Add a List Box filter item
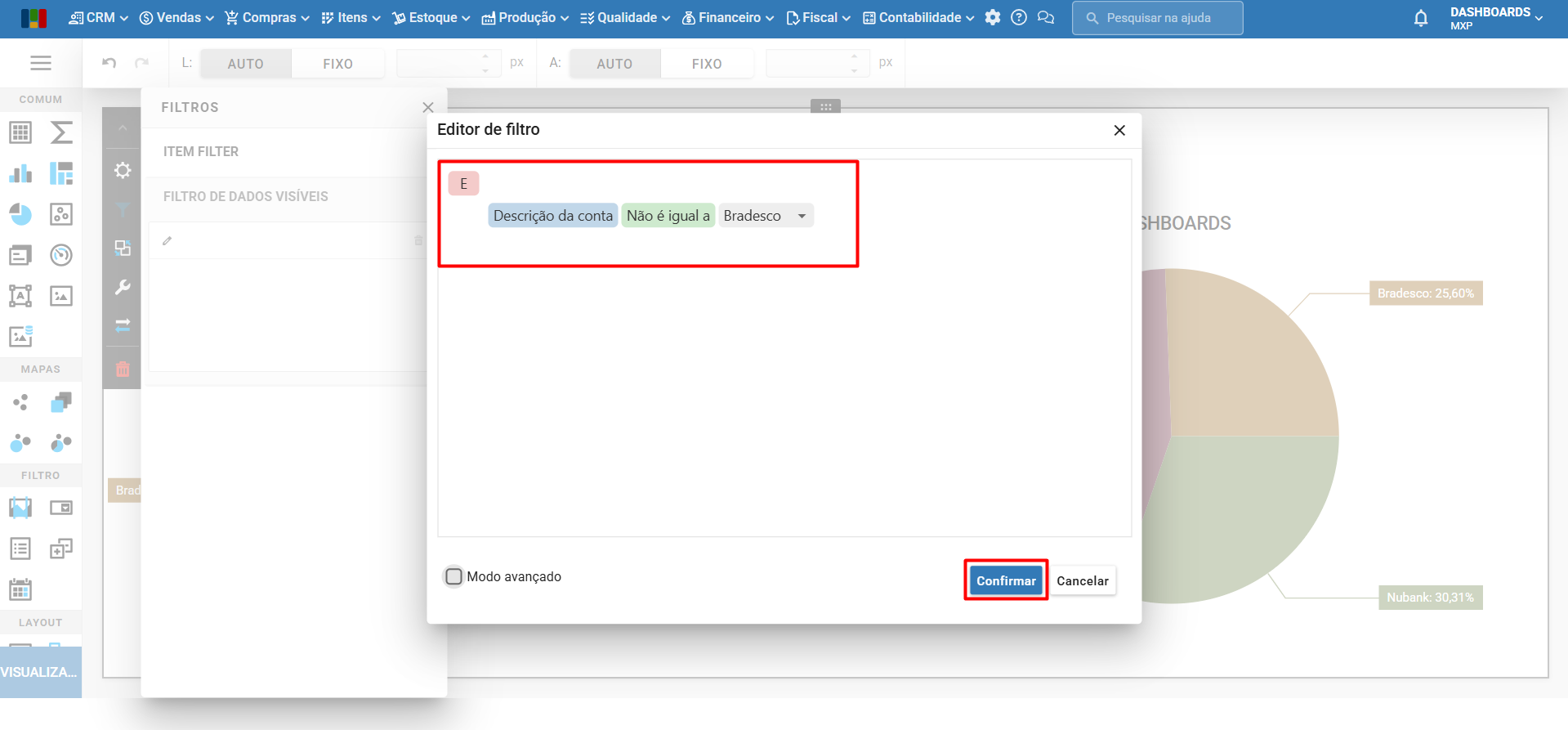The width and height of the screenshot is (1568, 730). coord(20,549)
